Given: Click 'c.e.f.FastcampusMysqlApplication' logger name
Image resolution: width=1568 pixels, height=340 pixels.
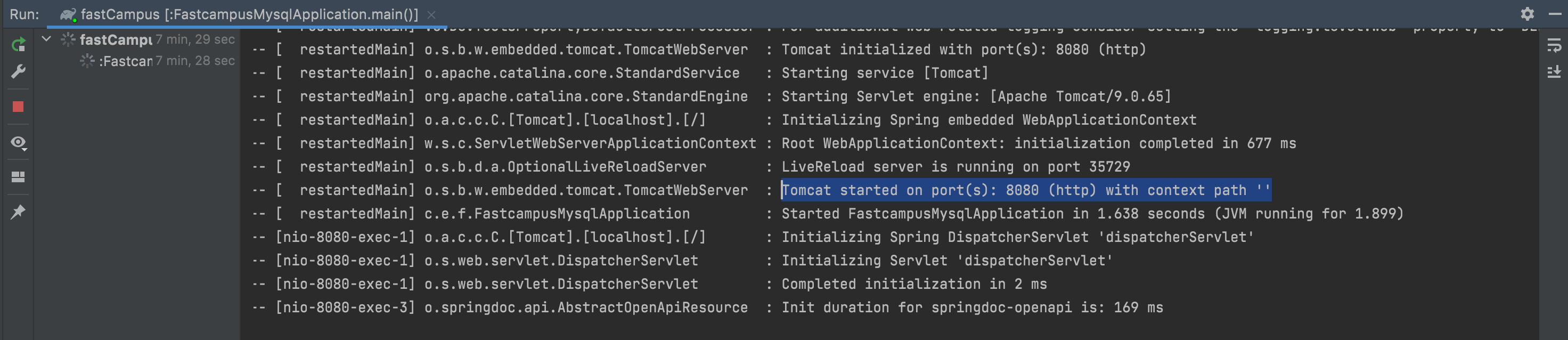Looking at the screenshot, I should click(x=557, y=214).
